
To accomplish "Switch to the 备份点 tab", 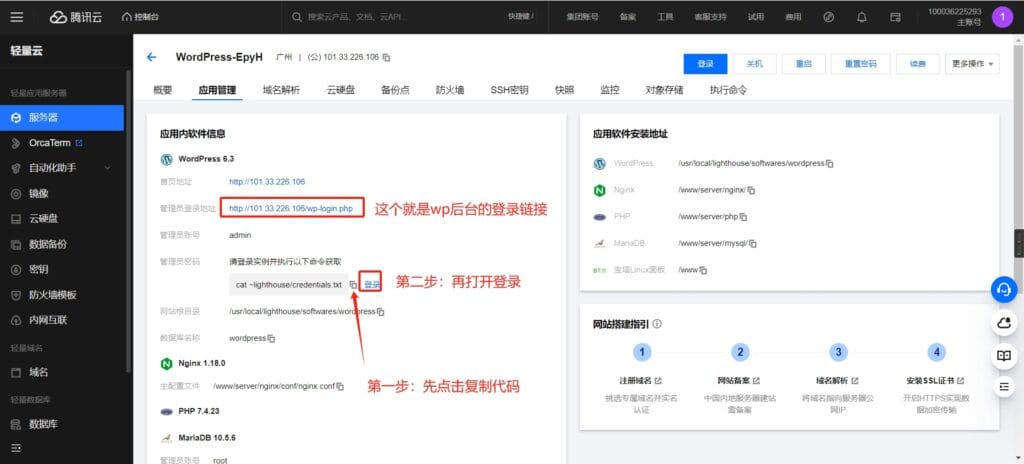I will pos(396,90).
